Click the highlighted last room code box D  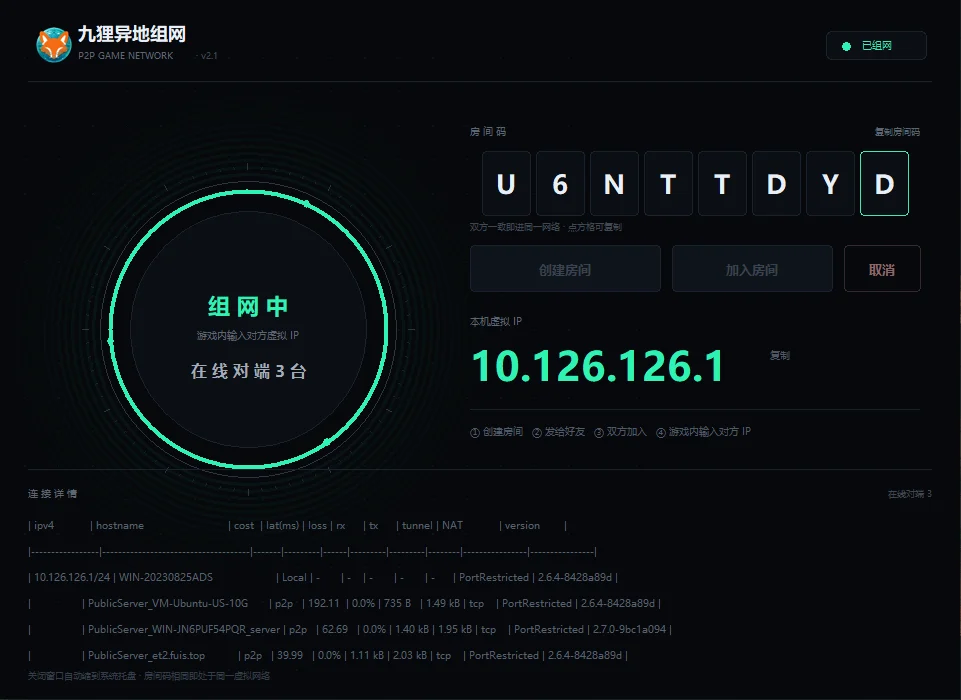tap(884, 183)
